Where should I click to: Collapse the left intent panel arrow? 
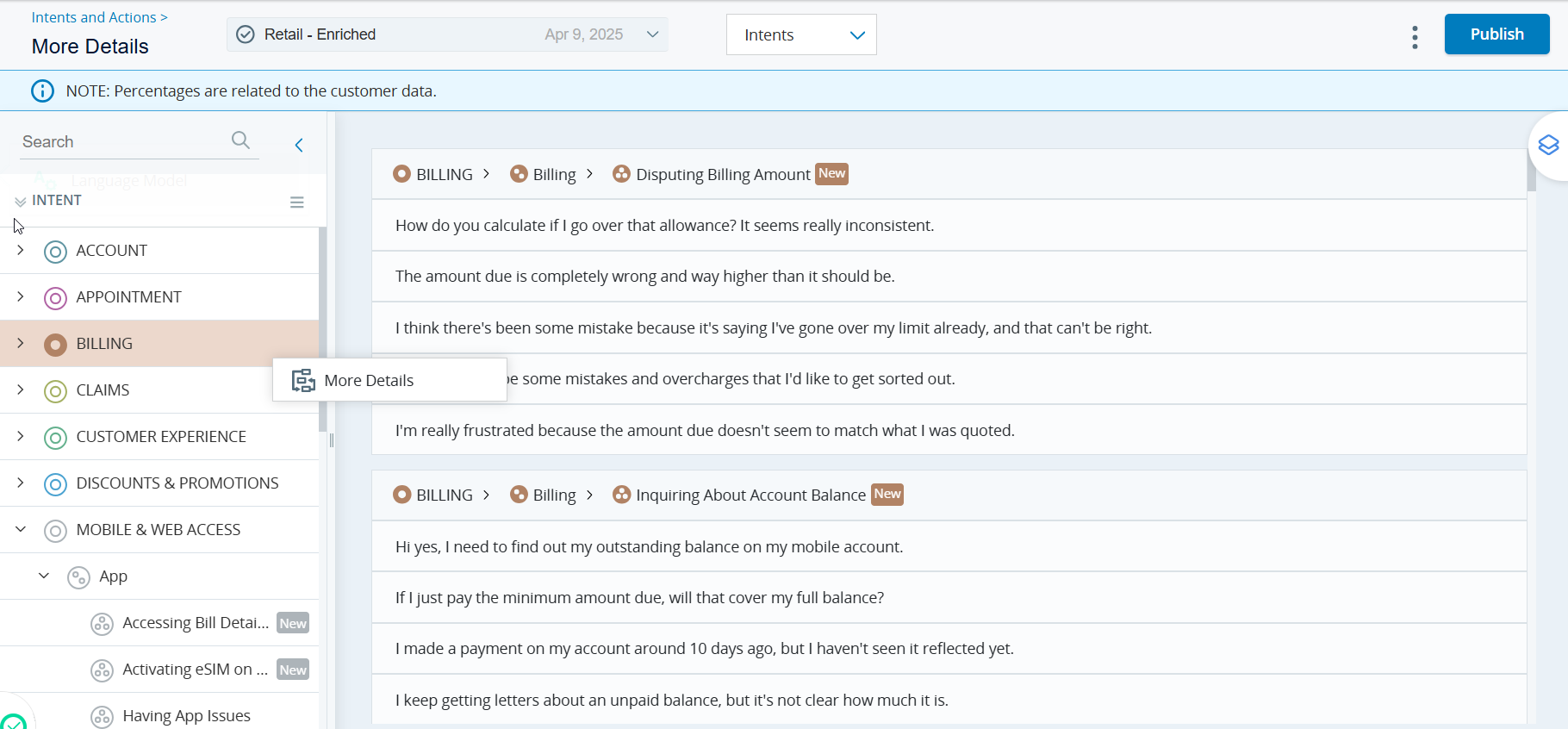pos(299,145)
